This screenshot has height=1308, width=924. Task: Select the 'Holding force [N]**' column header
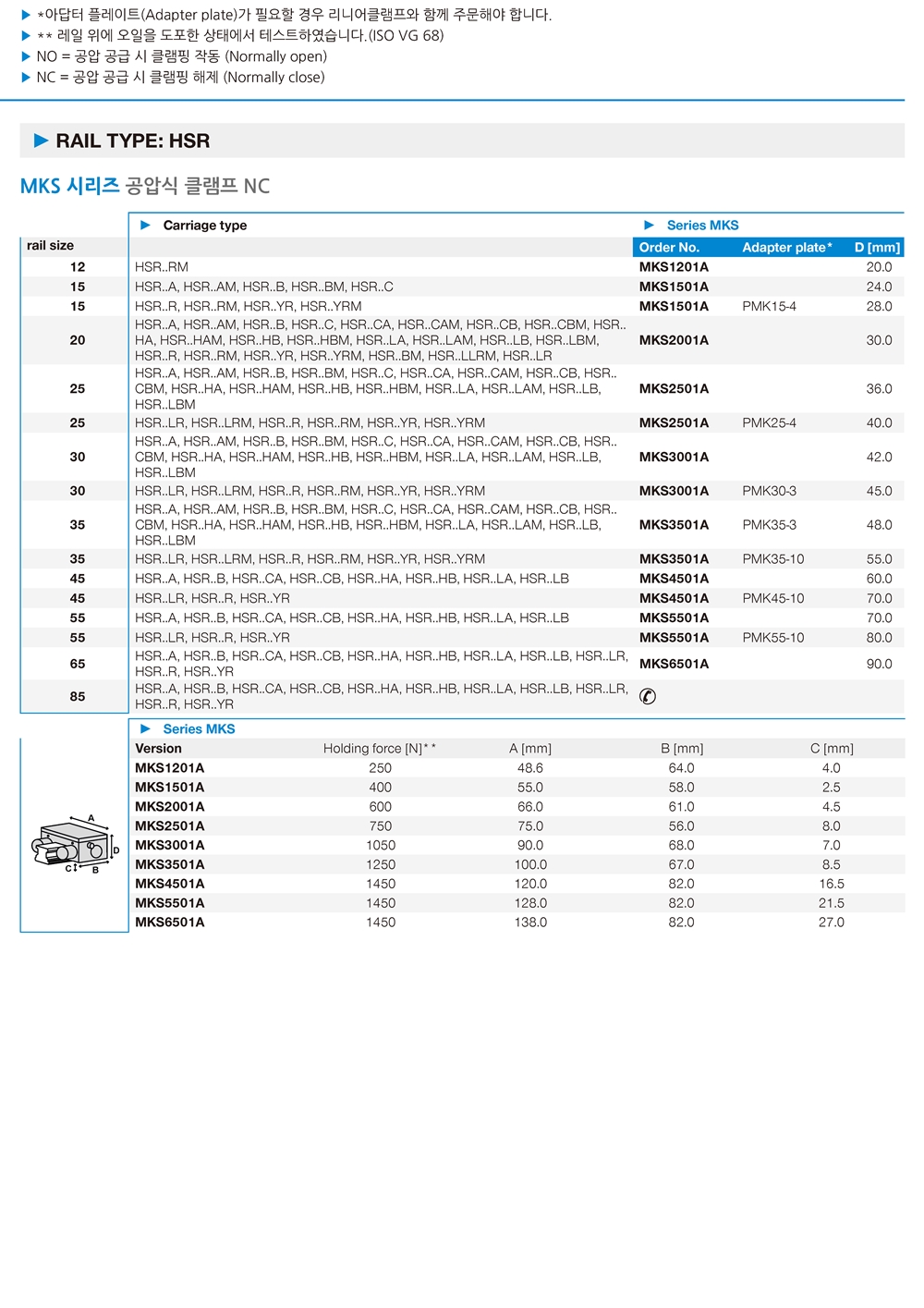(x=380, y=749)
